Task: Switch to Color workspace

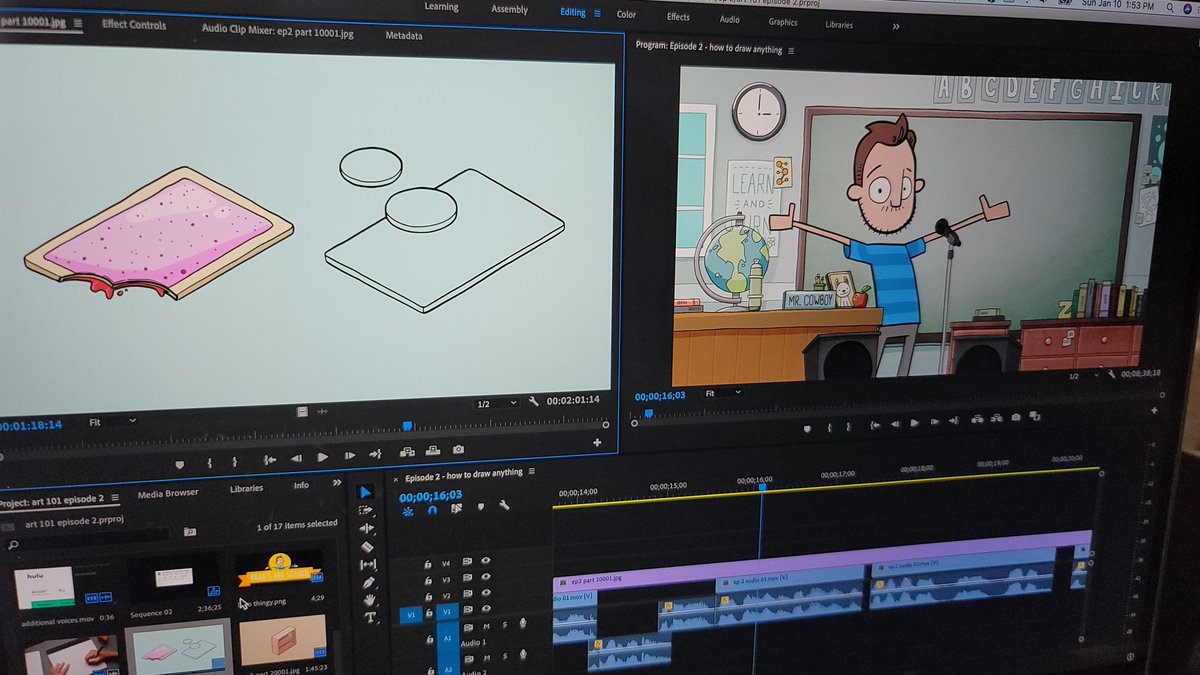Action: pos(626,15)
